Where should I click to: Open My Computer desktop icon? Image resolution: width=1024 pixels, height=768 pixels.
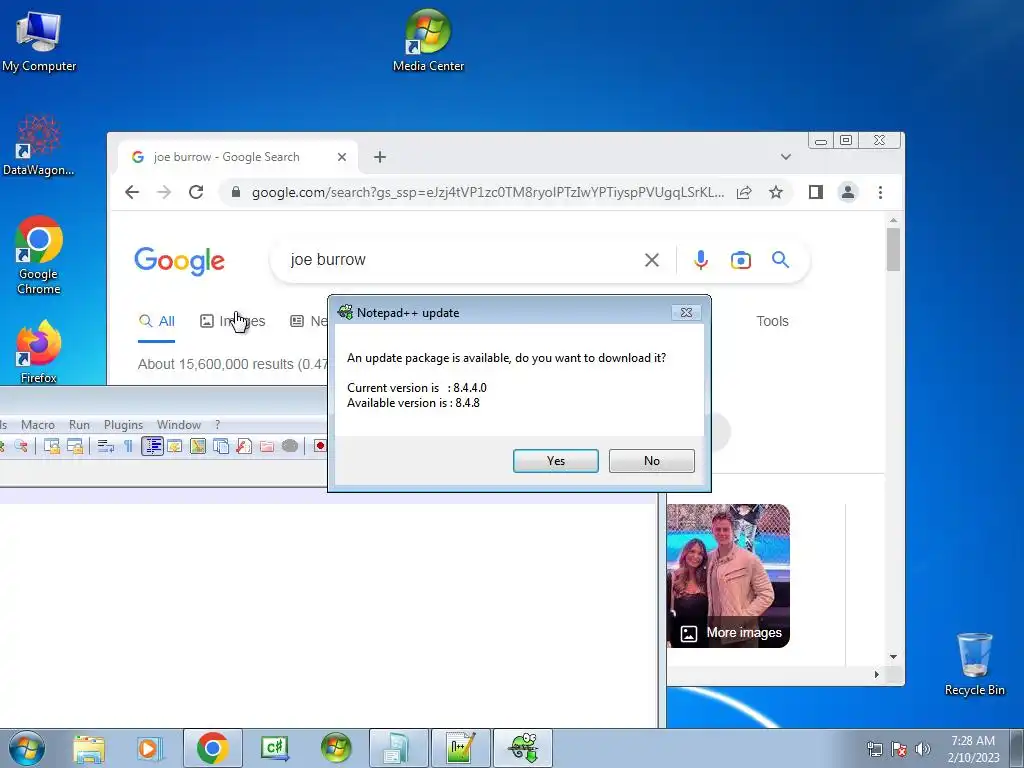click(39, 42)
